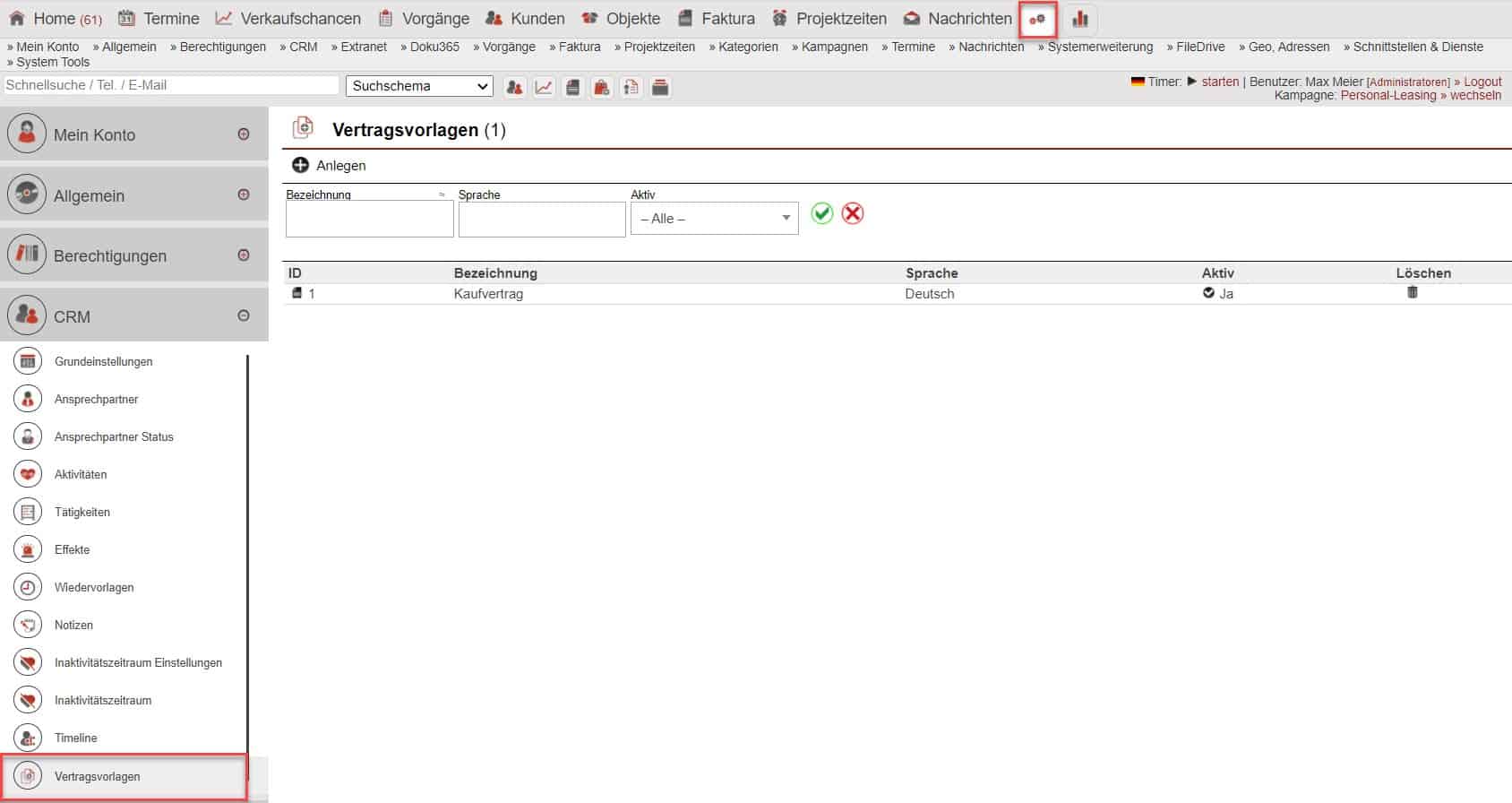Open Wiedervorlagen in the CRM sidebar
The image size is (1512, 803).
pyautogui.click(x=94, y=587)
